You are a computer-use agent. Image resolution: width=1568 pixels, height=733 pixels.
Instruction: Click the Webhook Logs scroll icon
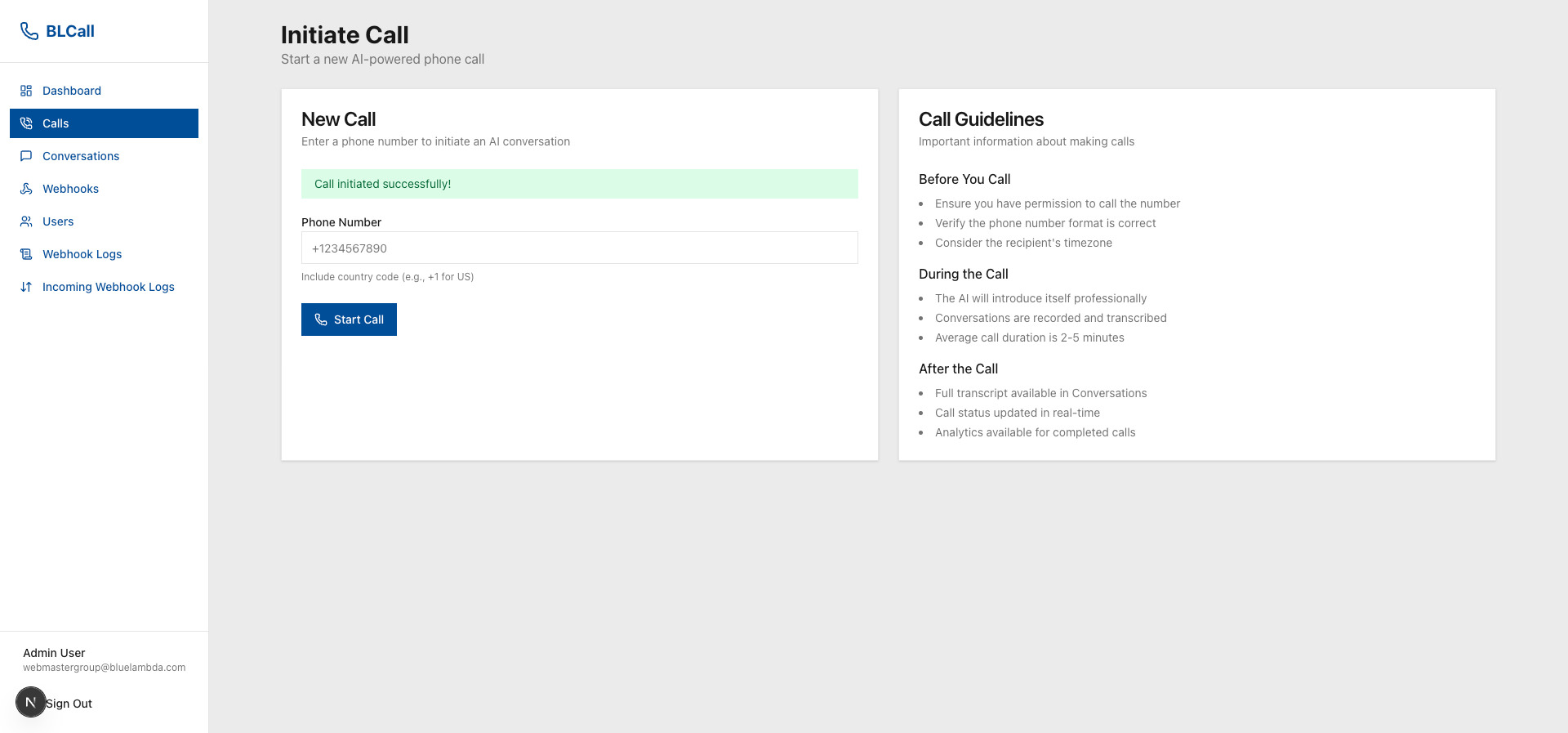coord(26,254)
